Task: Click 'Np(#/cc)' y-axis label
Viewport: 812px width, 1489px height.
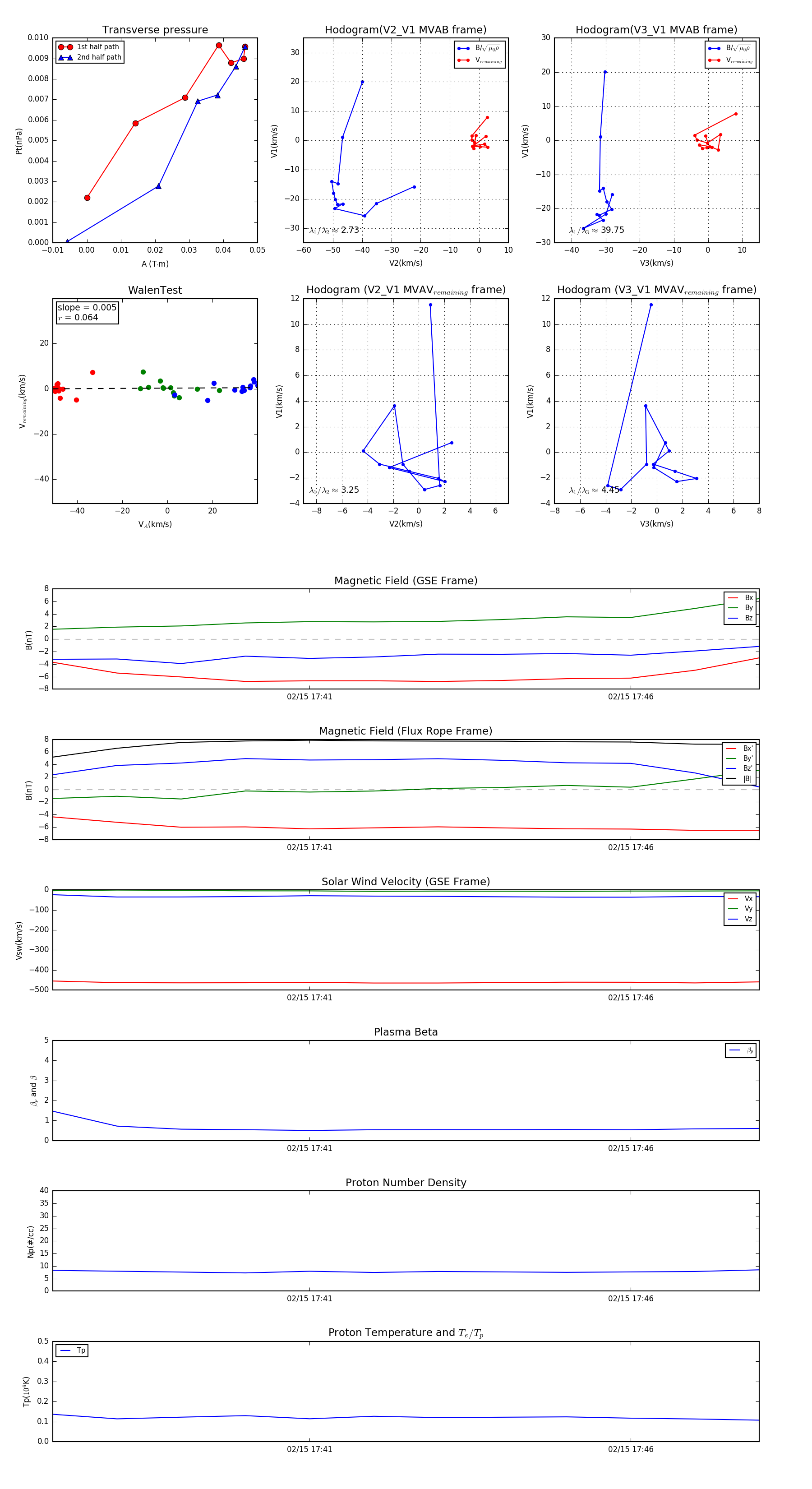Action: point(31,1241)
